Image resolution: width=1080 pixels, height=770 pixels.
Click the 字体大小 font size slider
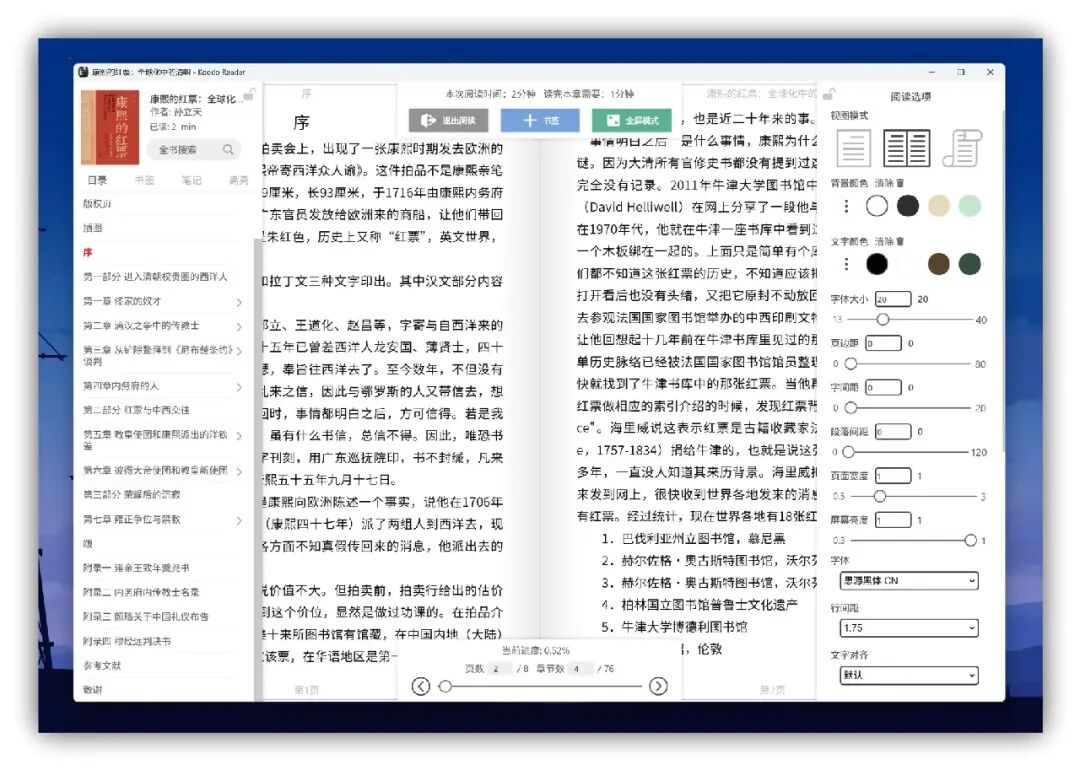point(909,320)
